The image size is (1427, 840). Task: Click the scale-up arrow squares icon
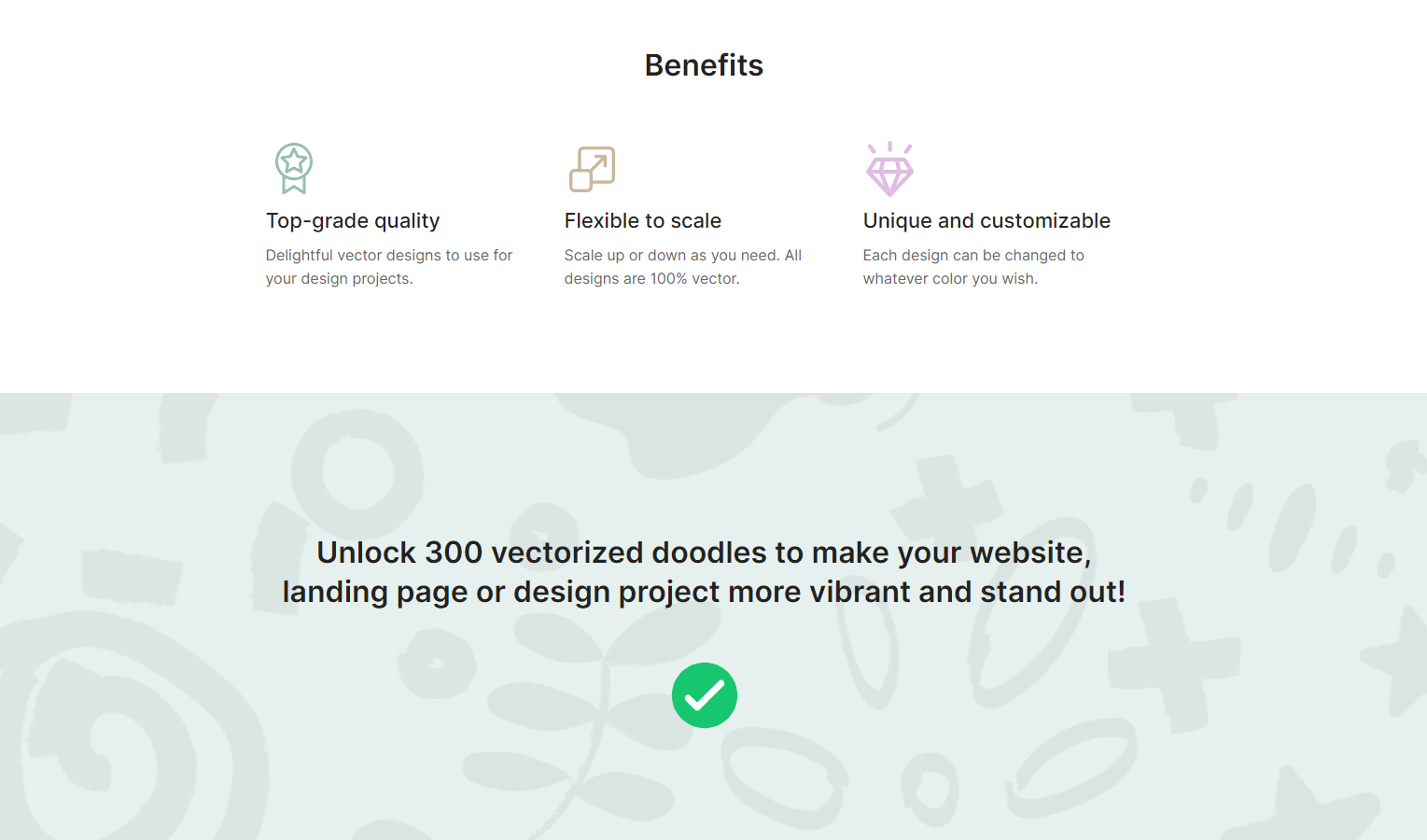point(592,169)
